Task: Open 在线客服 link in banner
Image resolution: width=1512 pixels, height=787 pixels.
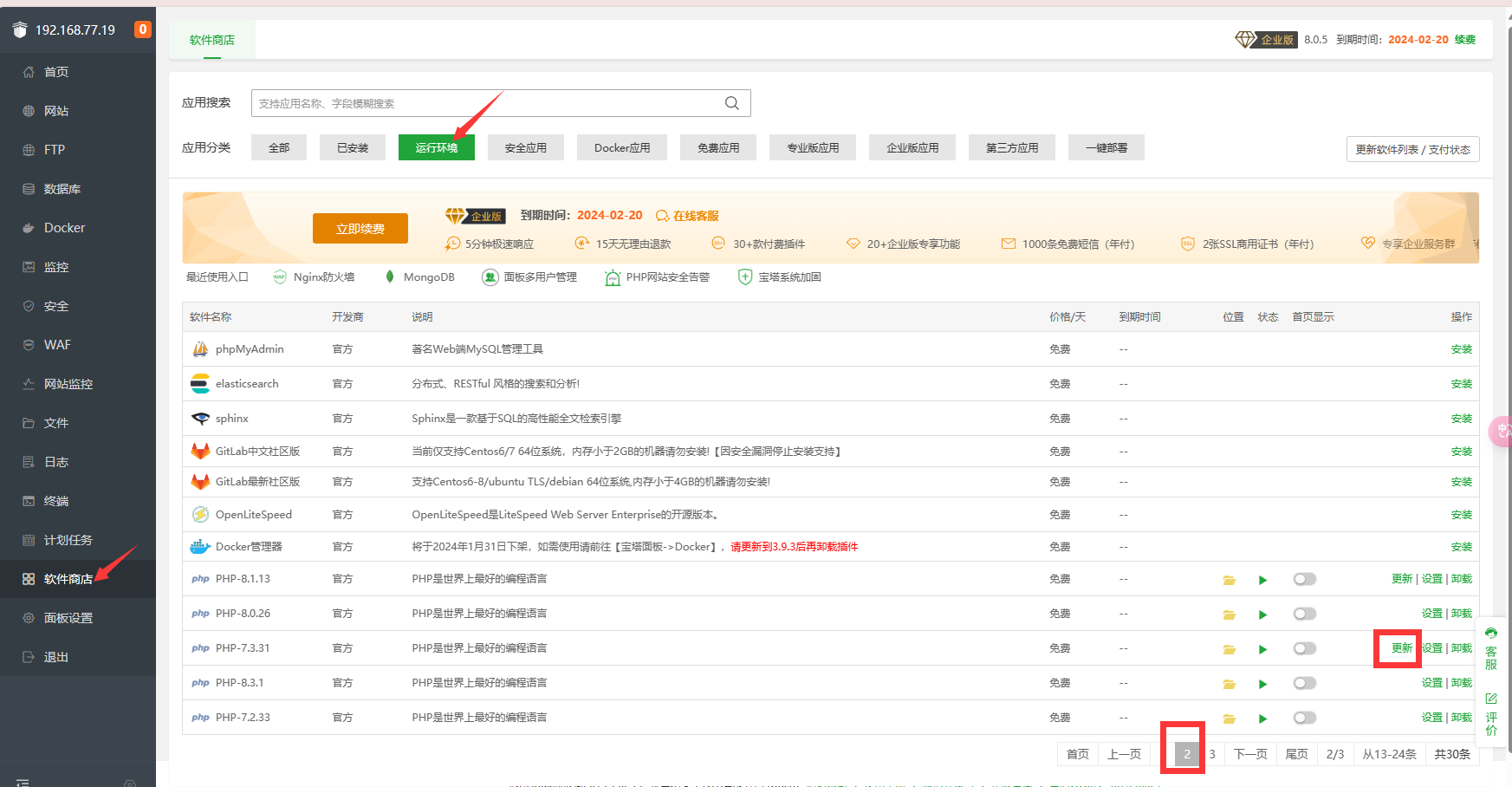Action: click(x=688, y=216)
